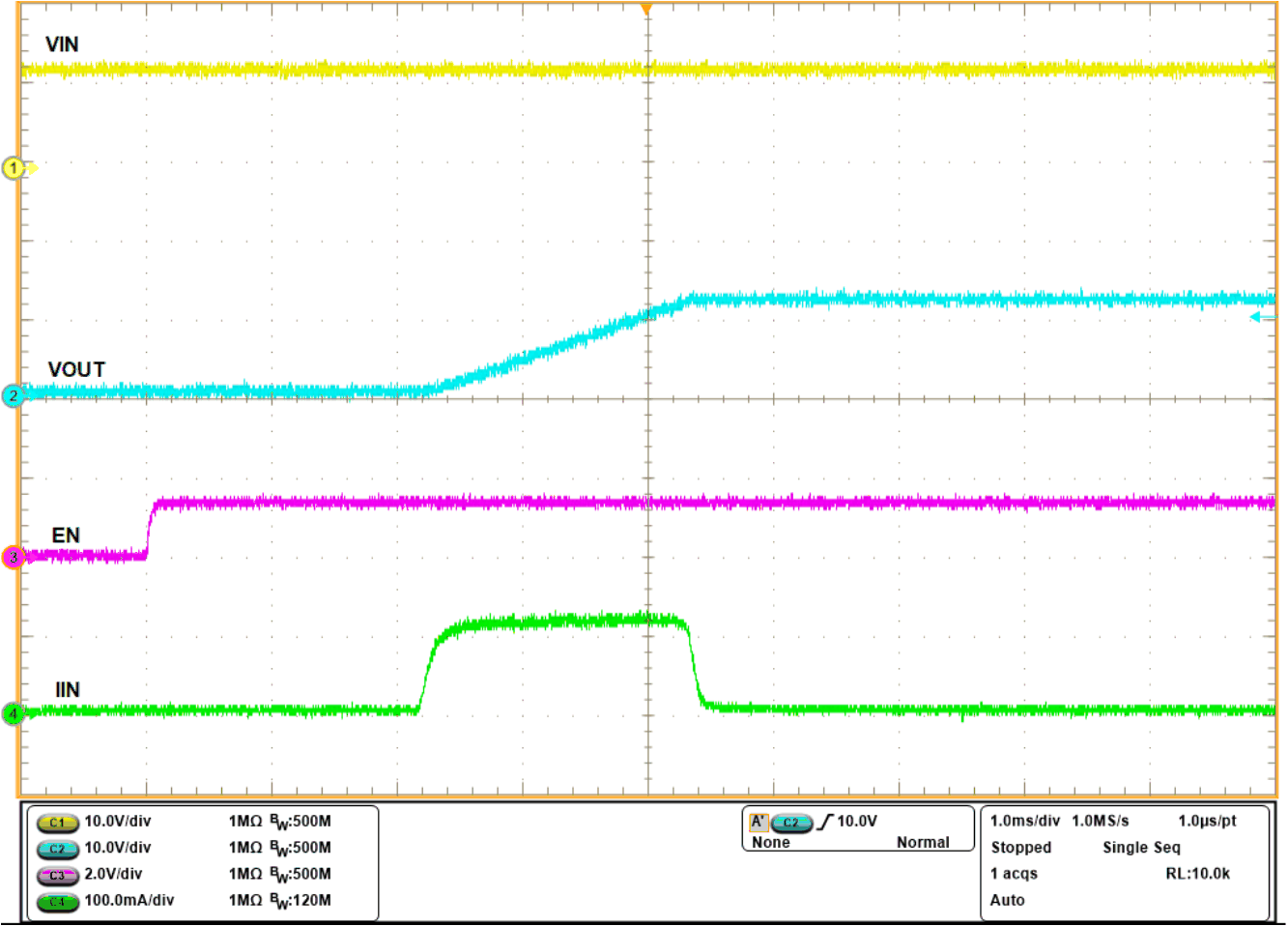This screenshot has width=1288, height=926.
Task: Switch trigger mode from Normal
Action: point(922,843)
